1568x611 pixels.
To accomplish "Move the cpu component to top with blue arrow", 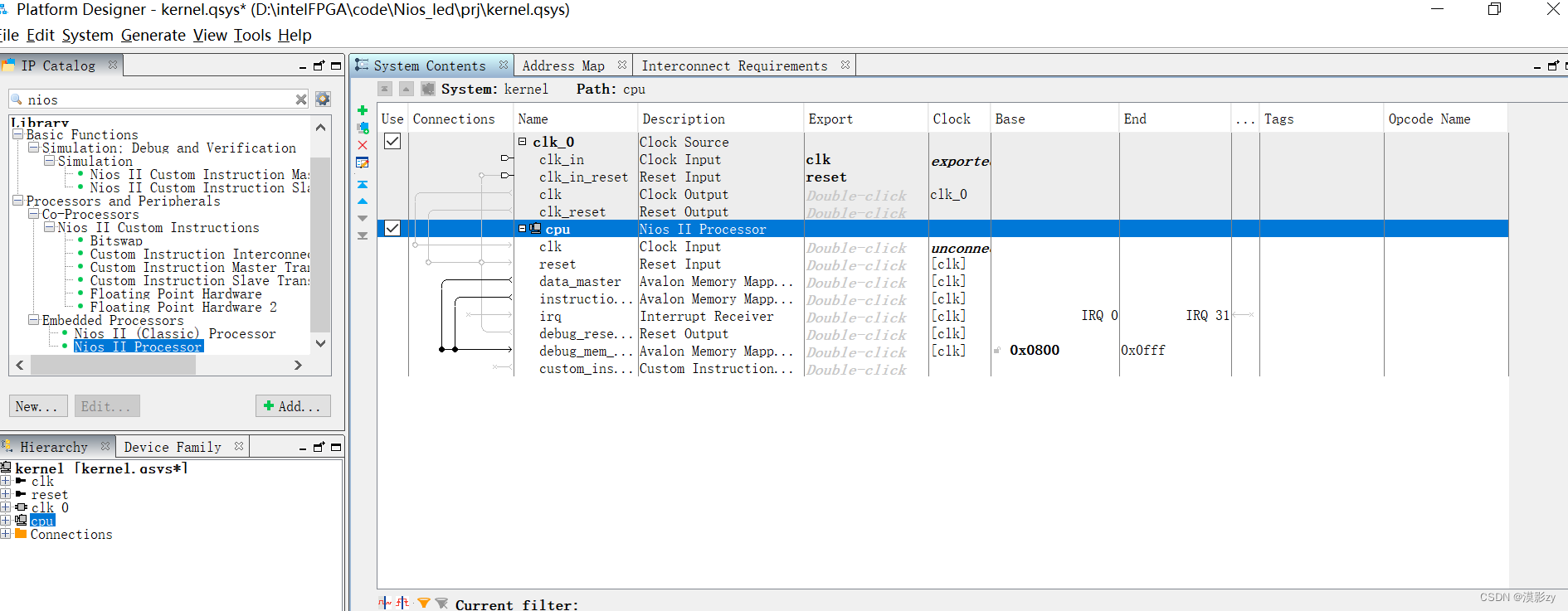I will 363,184.
